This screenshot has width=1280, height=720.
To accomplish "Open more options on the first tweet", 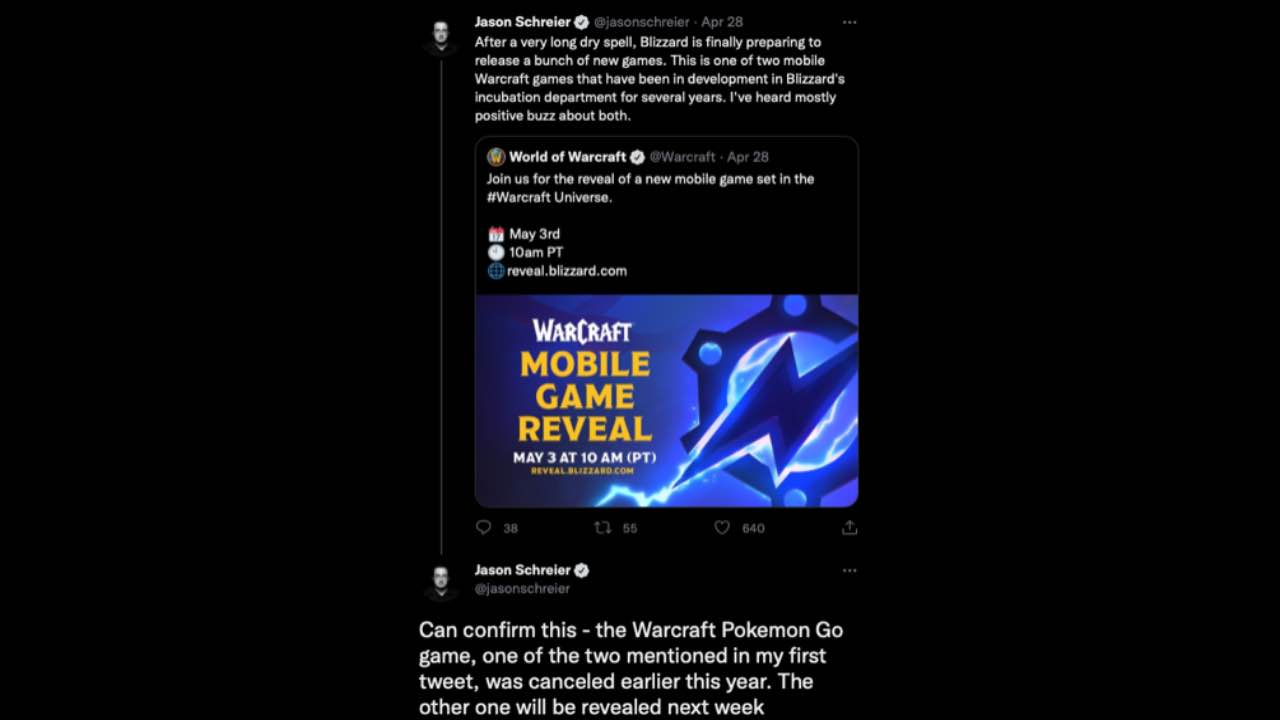I will [849, 22].
